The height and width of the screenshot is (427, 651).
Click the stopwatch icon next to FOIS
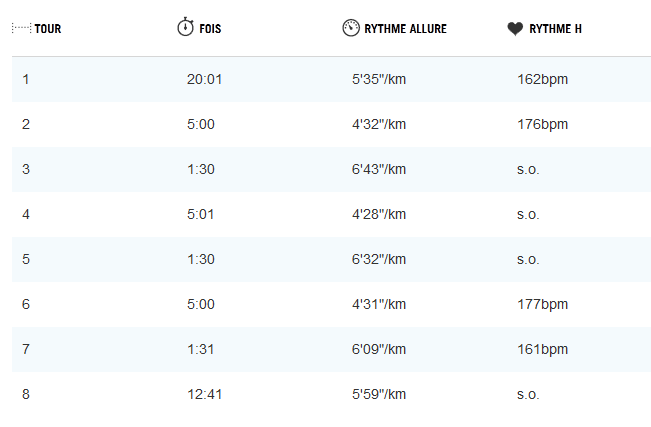[185, 27]
